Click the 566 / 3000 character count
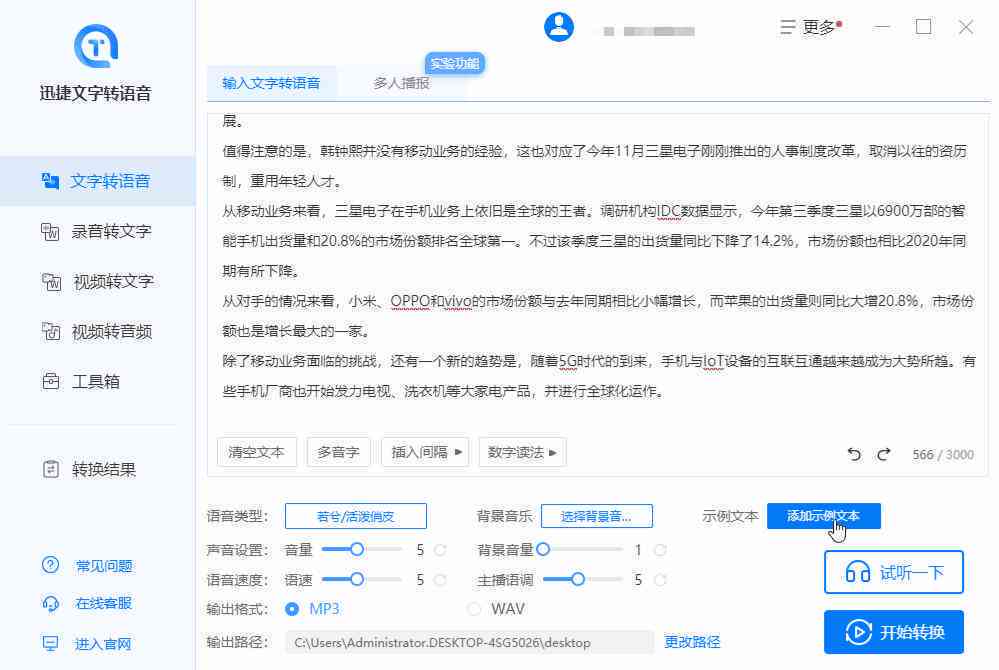Image resolution: width=999 pixels, height=670 pixels. 943,455
